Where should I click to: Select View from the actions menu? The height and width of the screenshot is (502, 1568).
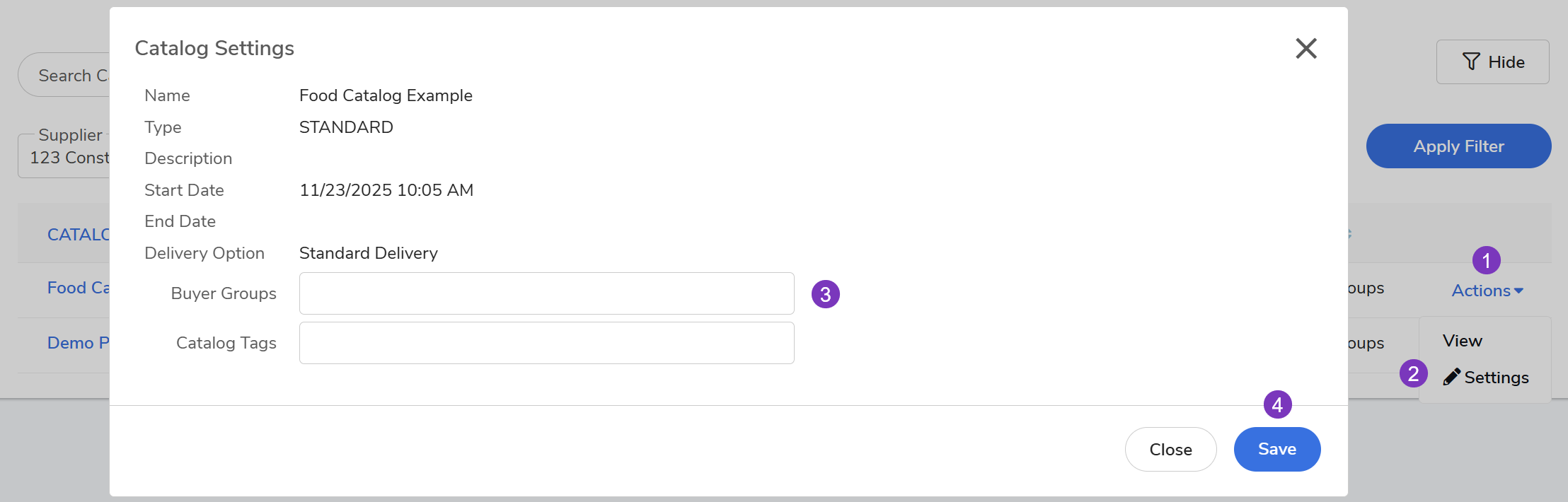pos(1463,341)
